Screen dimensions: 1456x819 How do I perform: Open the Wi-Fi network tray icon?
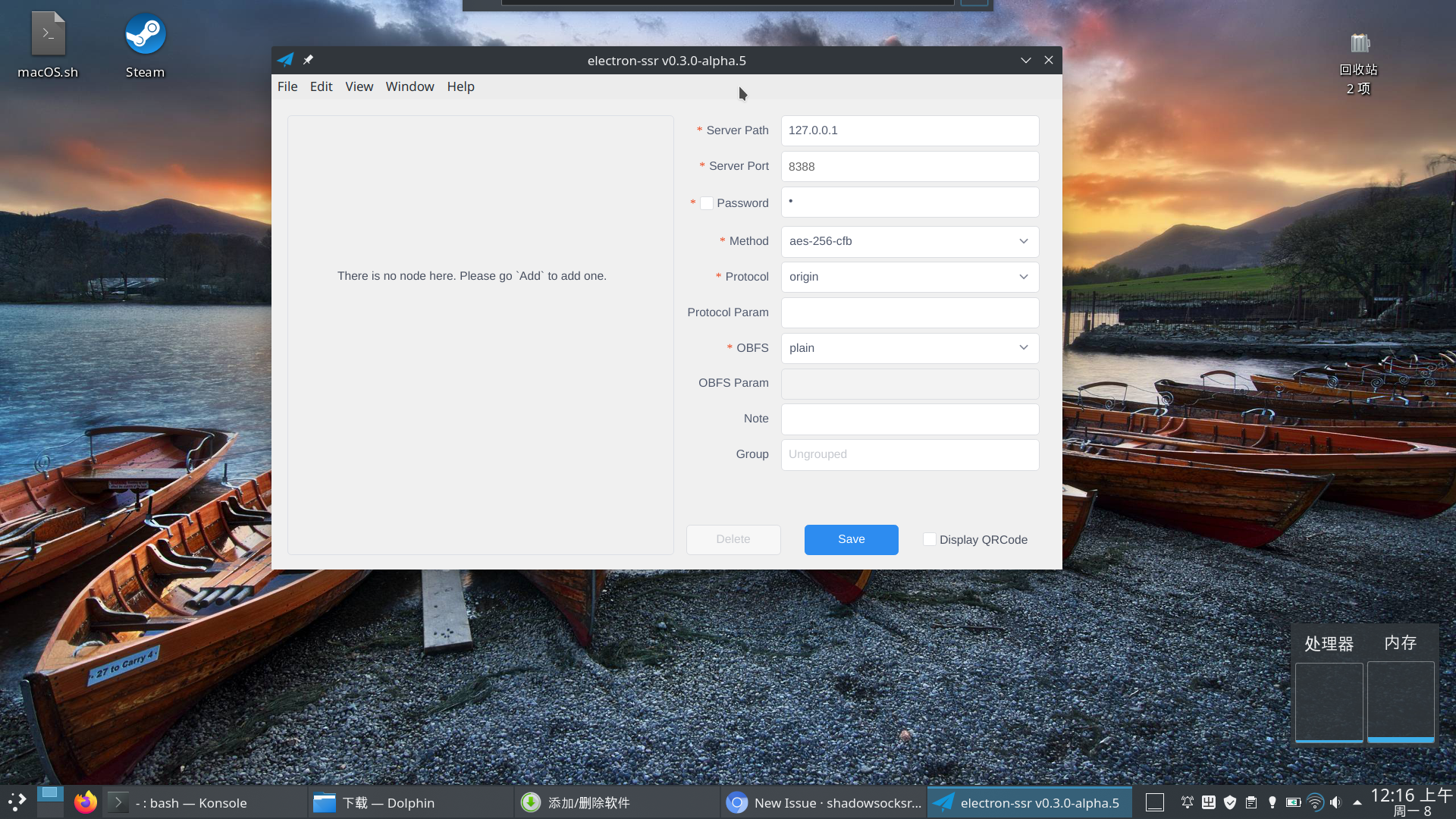click(x=1315, y=802)
